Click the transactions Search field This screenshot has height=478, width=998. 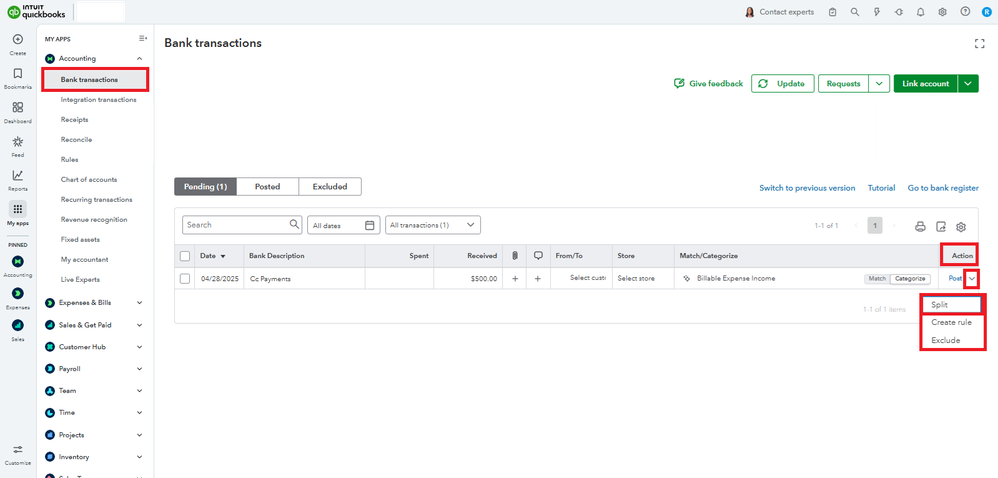click(x=242, y=225)
